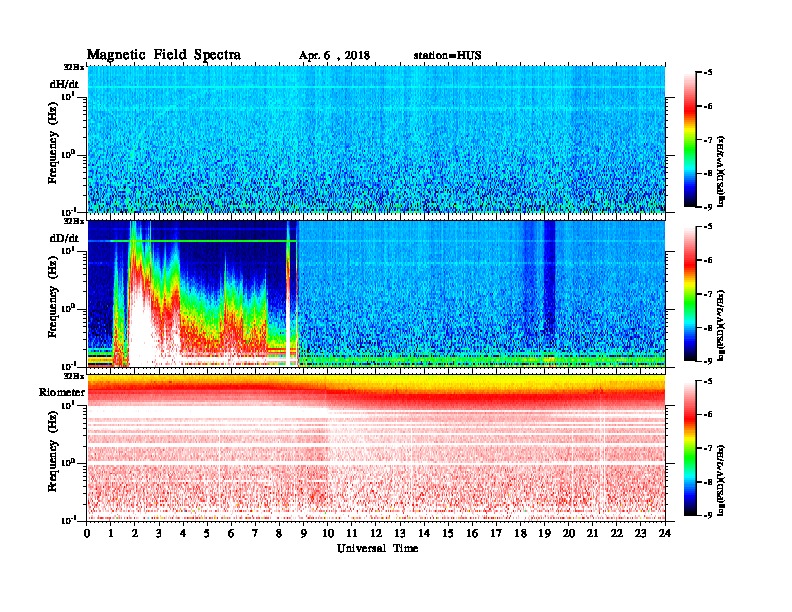Select hour "8" tick on Universal Time axis
The width and height of the screenshot is (792, 612).
tap(279, 533)
